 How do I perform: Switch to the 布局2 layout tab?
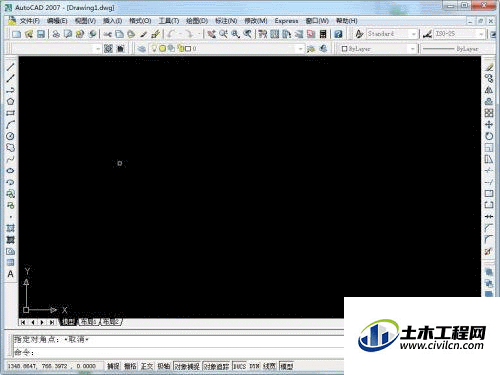(x=111, y=322)
